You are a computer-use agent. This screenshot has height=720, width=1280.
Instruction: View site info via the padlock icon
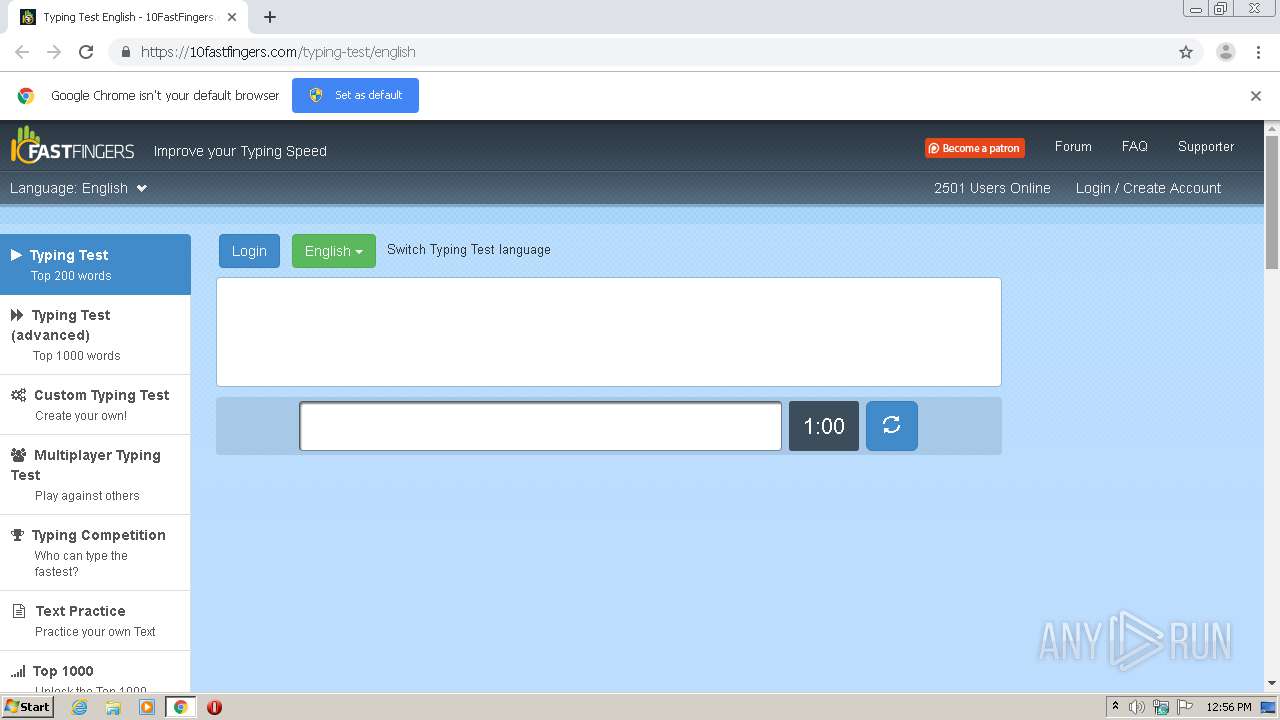point(125,52)
